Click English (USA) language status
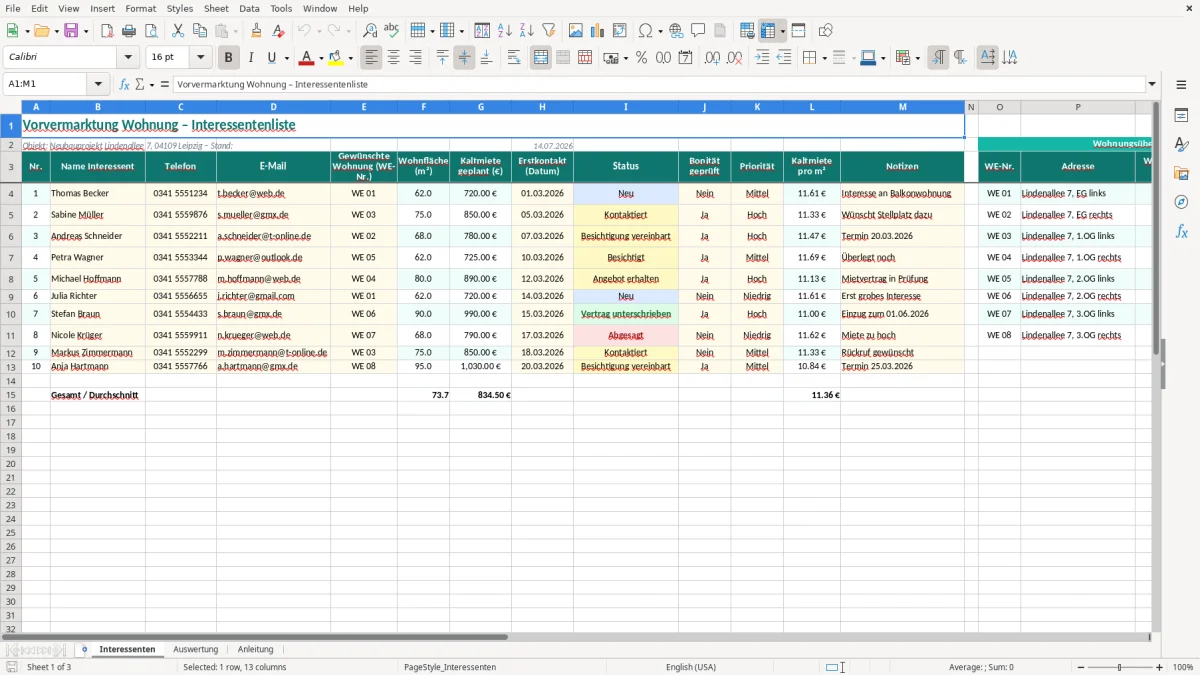Screen dimensions: 1200x675 (691, 667)
